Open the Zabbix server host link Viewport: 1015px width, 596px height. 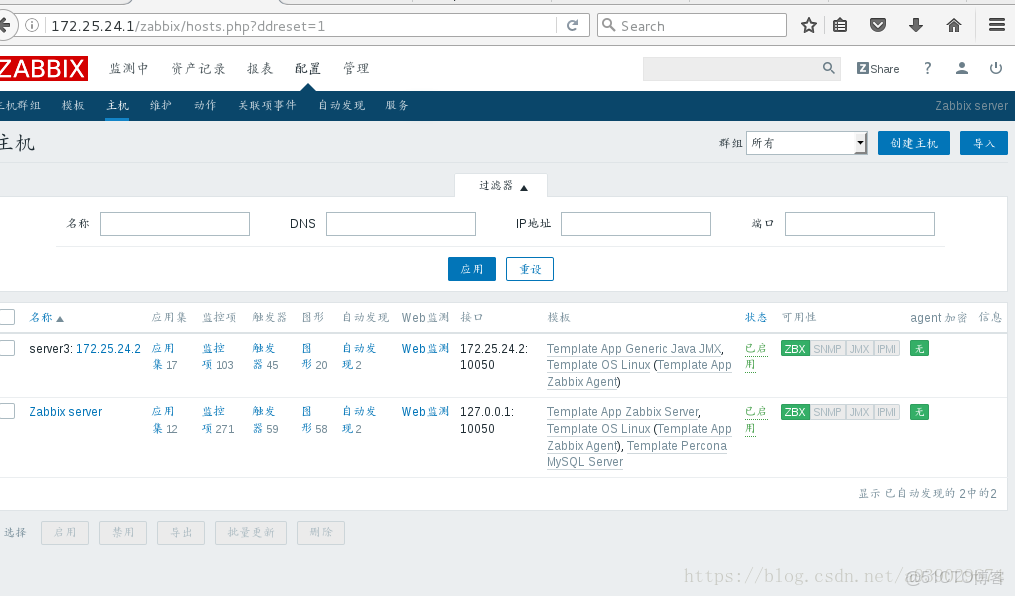coord(65,411)
